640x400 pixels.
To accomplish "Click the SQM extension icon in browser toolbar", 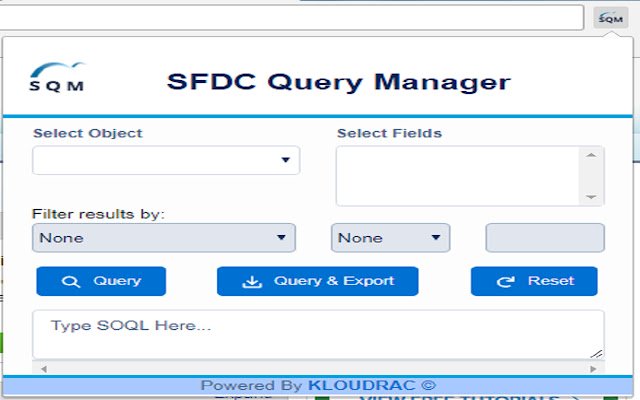I will (610, 18).
